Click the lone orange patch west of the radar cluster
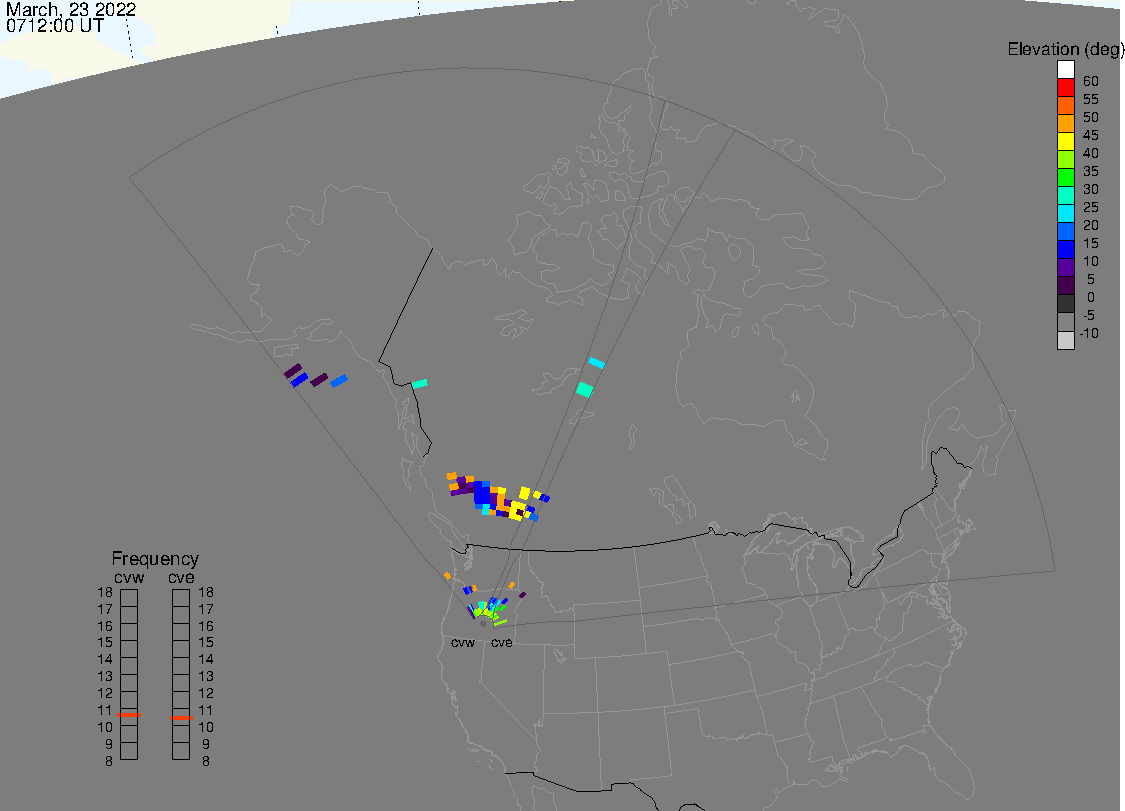1125x811 pixels. [448, 576]
